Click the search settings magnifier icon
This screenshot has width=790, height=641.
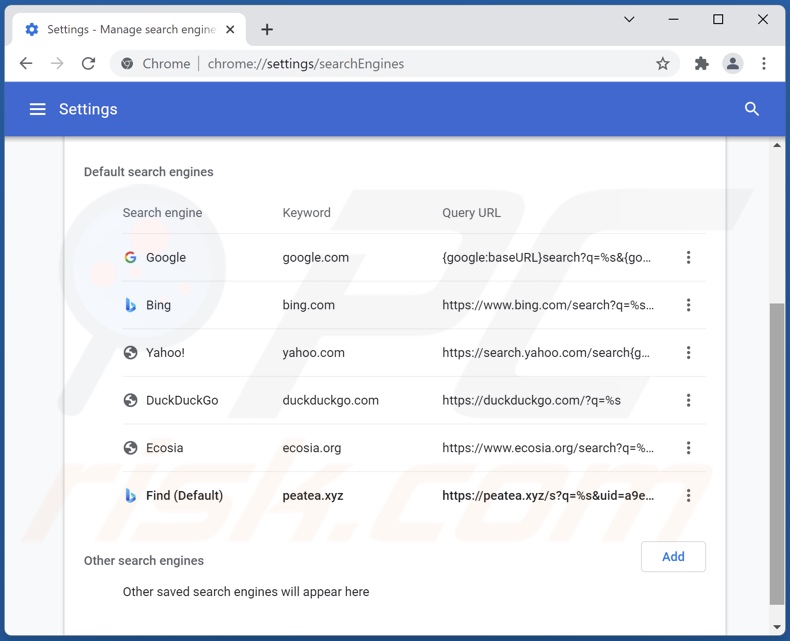point(752,109)
